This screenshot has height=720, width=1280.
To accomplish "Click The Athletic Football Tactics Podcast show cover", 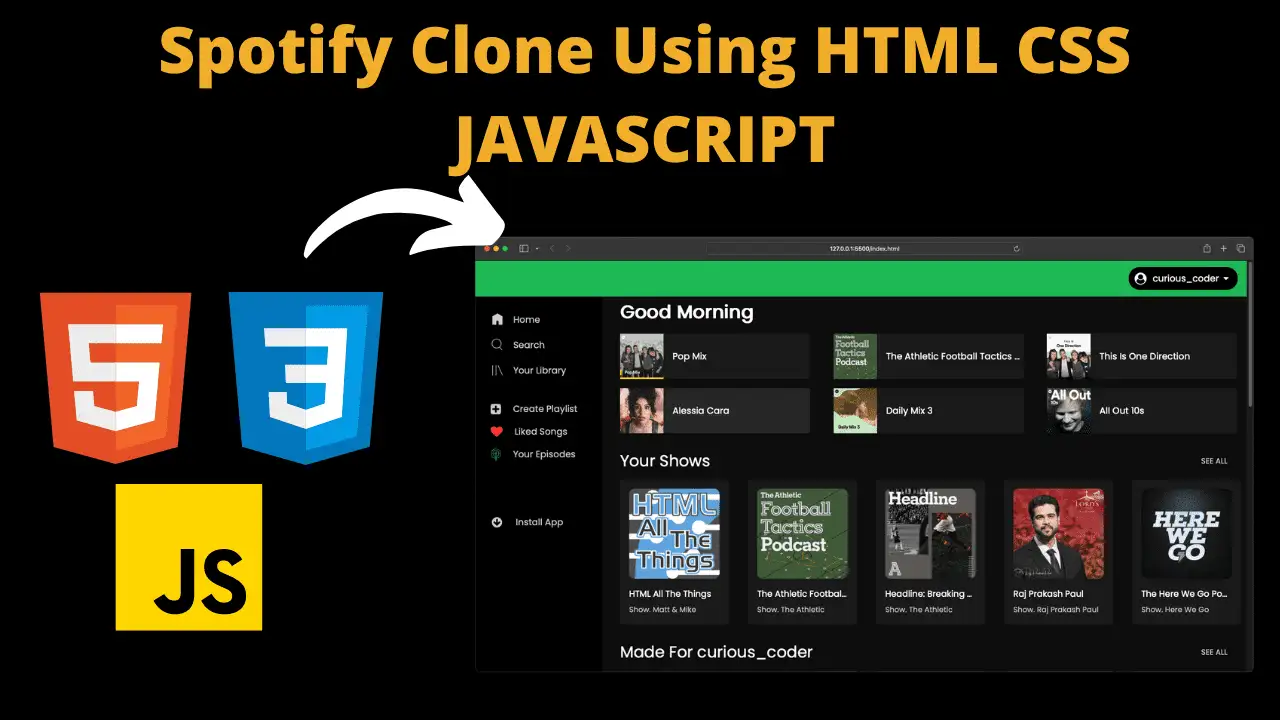I will (x=803, y=533).
